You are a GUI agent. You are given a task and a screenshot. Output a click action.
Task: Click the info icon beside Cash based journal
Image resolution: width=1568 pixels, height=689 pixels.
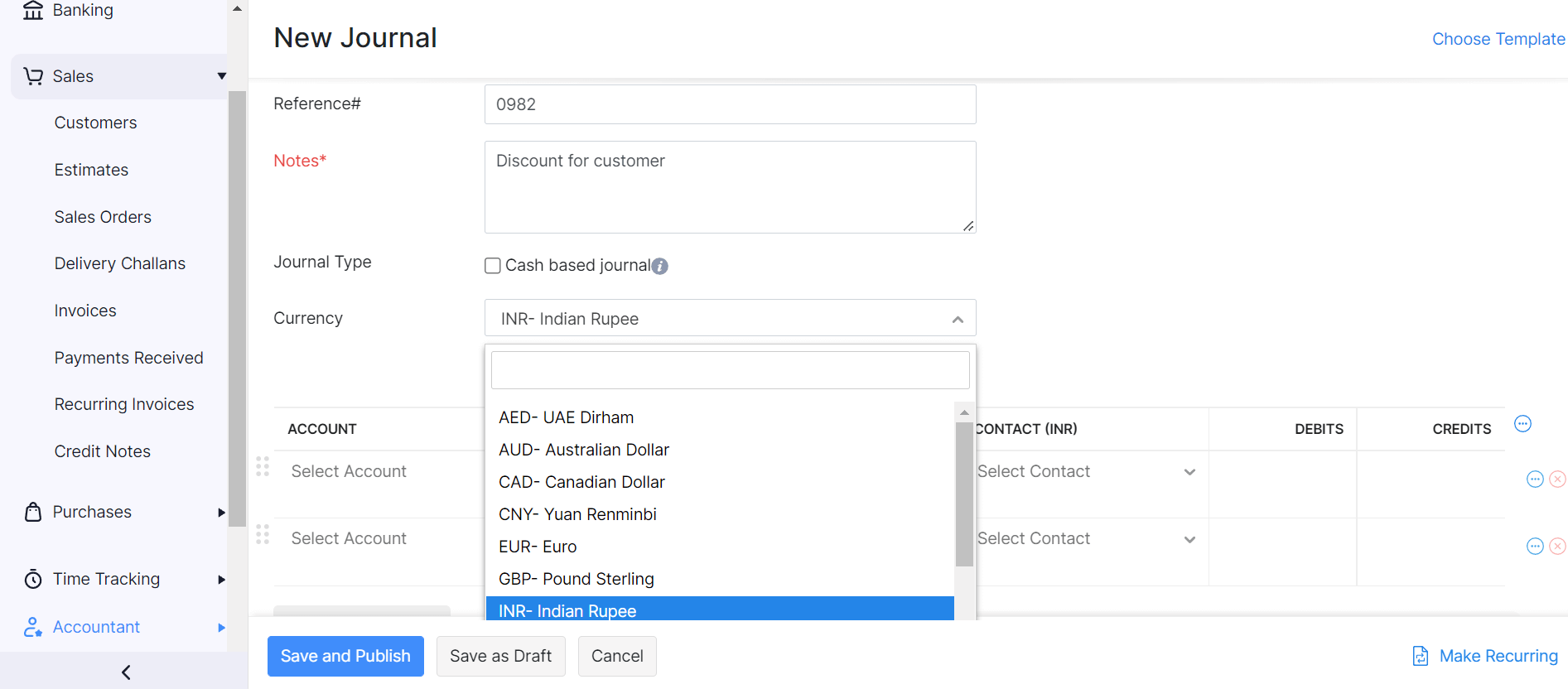659,266
